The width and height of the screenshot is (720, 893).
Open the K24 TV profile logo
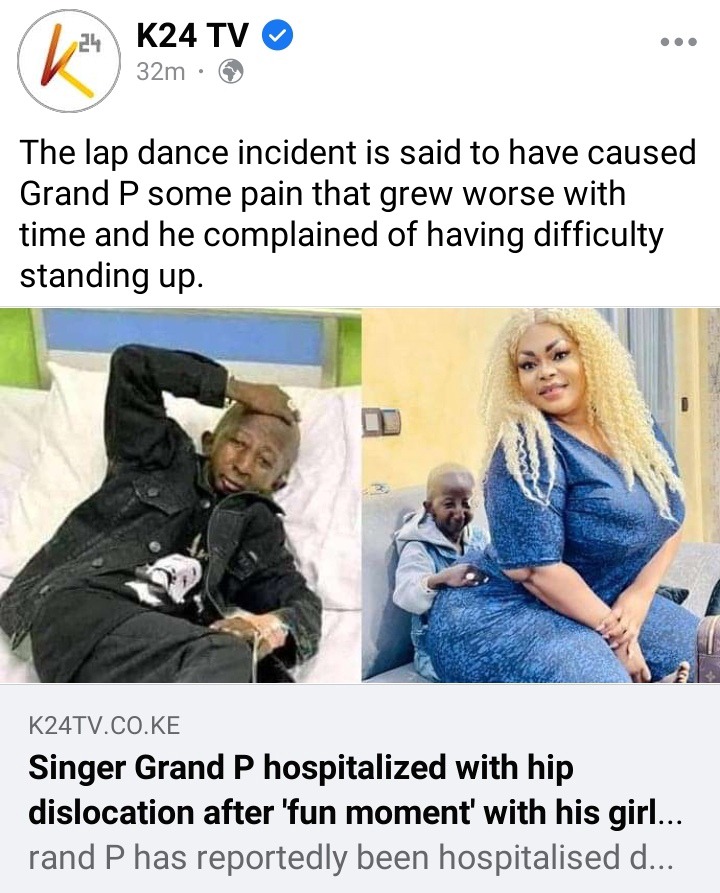click(x=69, y=60)
